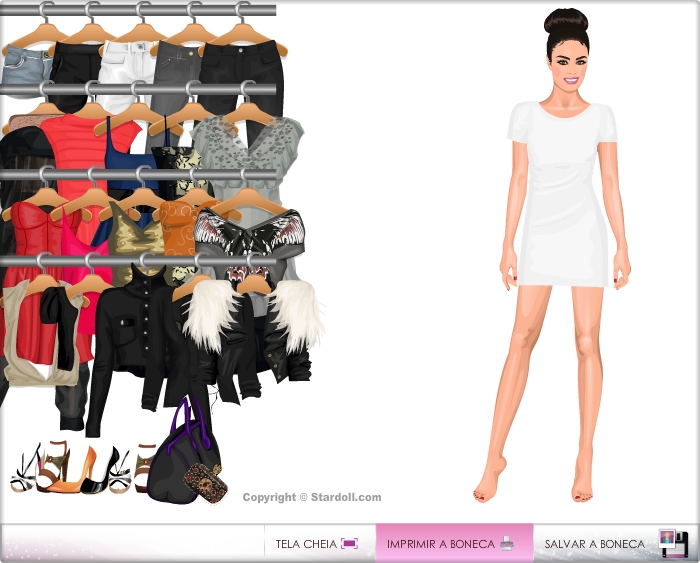Click SALVAR A BONECA save button
This screenshot has height=563, width=700.
(616, 543)
